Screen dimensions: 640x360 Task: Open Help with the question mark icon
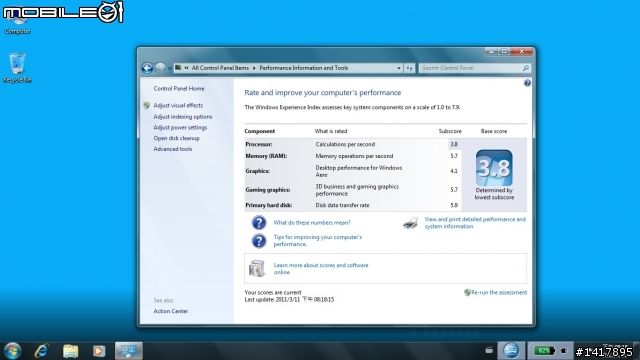(x=527, y=83)
